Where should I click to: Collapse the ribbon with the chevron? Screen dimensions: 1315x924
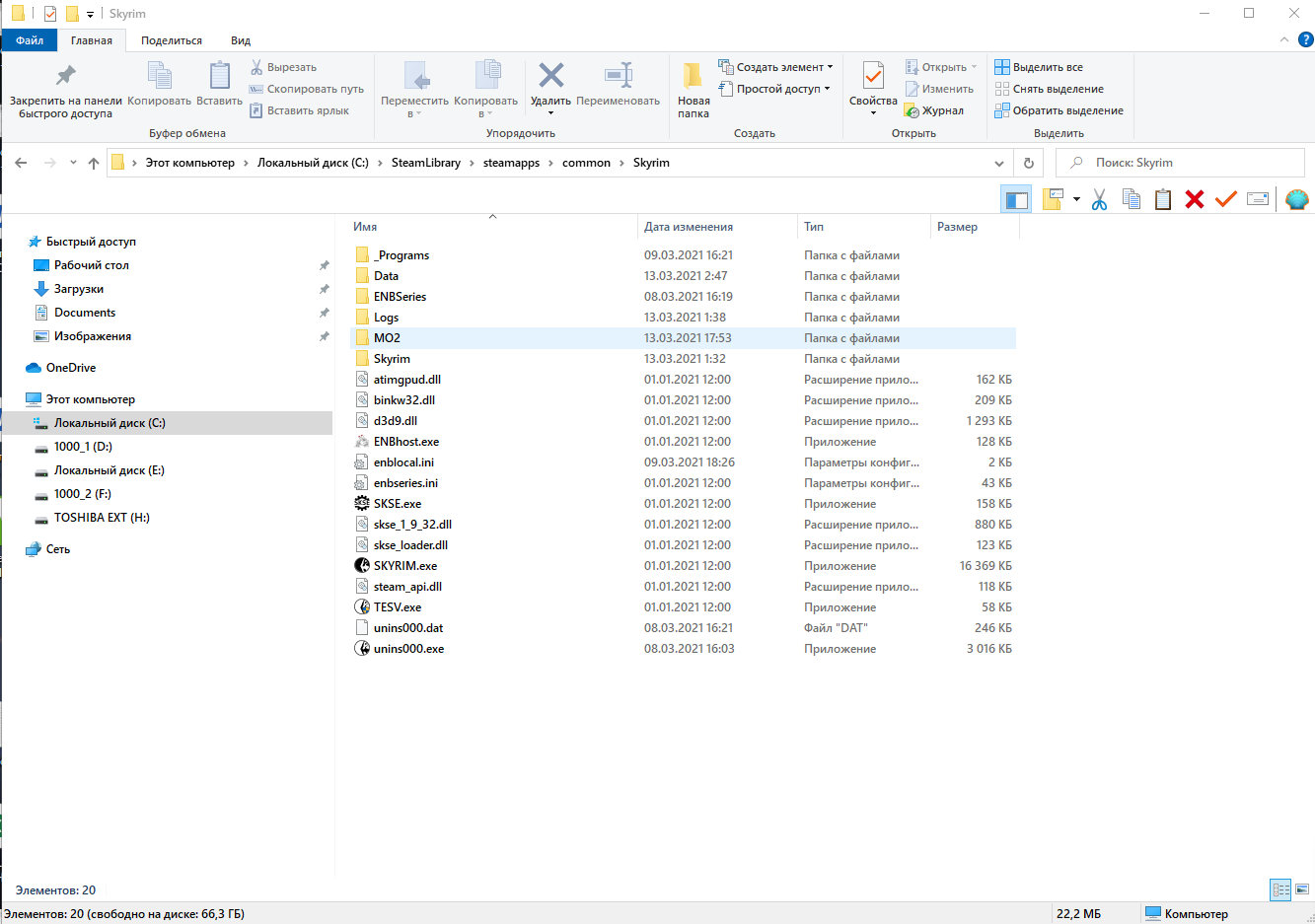(1283, 40)
